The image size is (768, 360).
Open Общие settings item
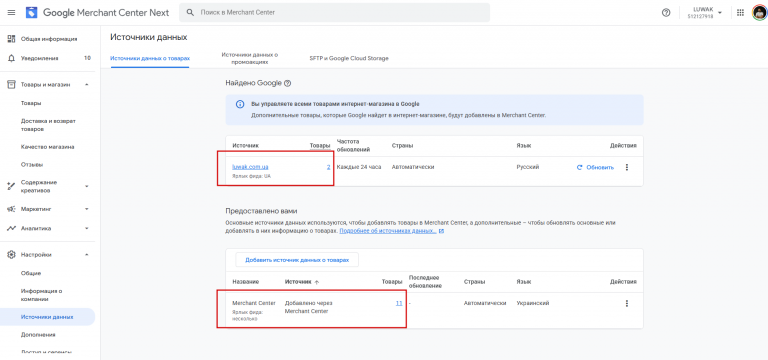tap(31, 273)
